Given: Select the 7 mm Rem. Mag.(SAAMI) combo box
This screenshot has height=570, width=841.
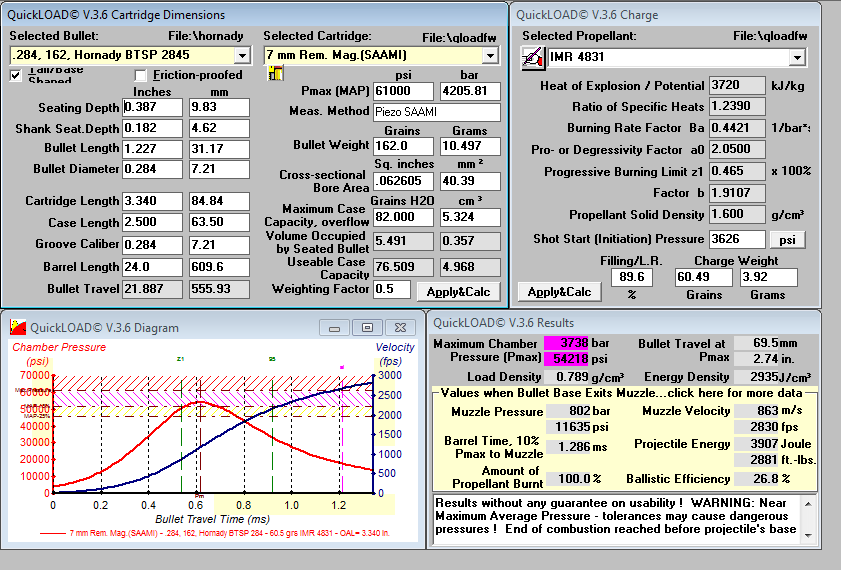Looking at the screenshot, I should tap(381, 55).
